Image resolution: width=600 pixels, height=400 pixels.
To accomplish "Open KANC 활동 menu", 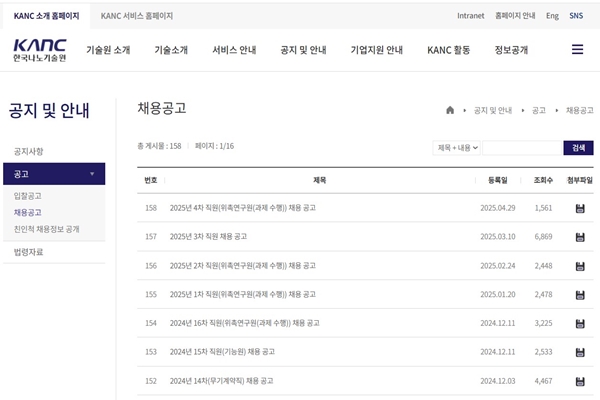I will 448,50.
